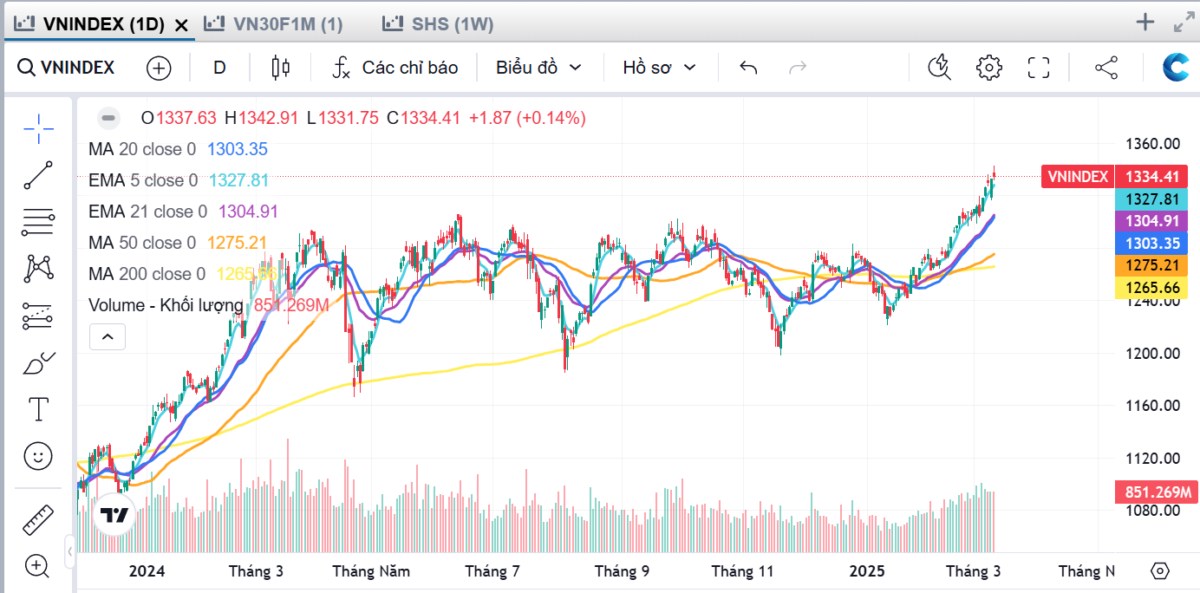Select the EMA 5 close 0 indicator
Screen dimensions: 1200x593
[143, 180]
